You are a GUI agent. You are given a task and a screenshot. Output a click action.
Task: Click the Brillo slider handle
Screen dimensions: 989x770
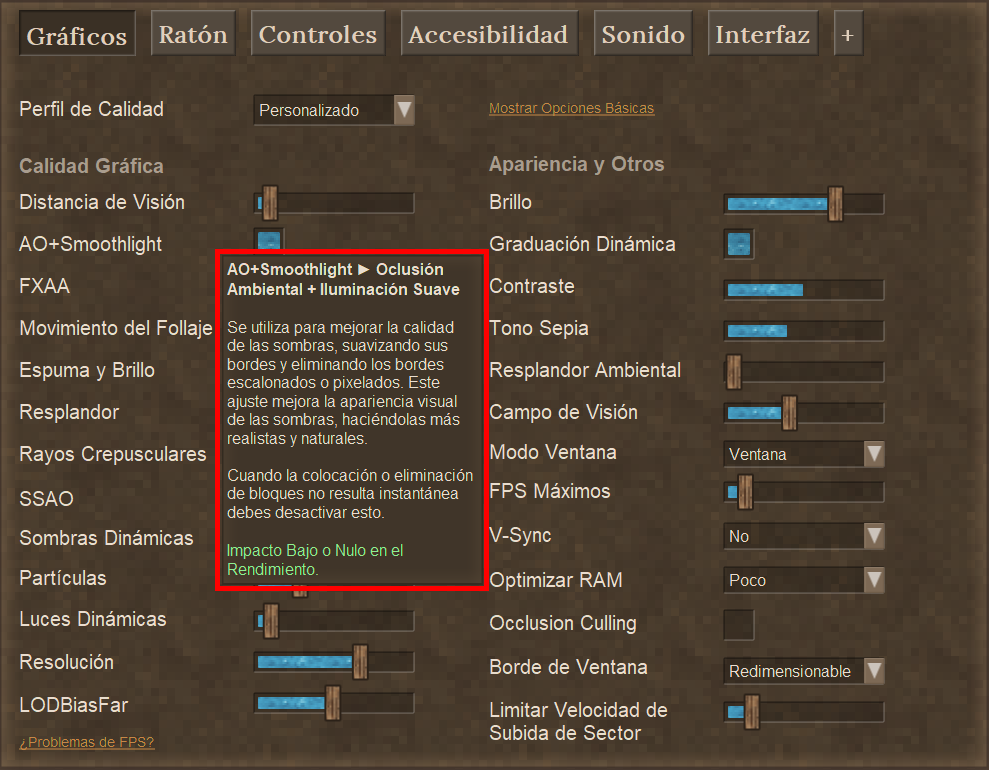click(x=835, y=204)
